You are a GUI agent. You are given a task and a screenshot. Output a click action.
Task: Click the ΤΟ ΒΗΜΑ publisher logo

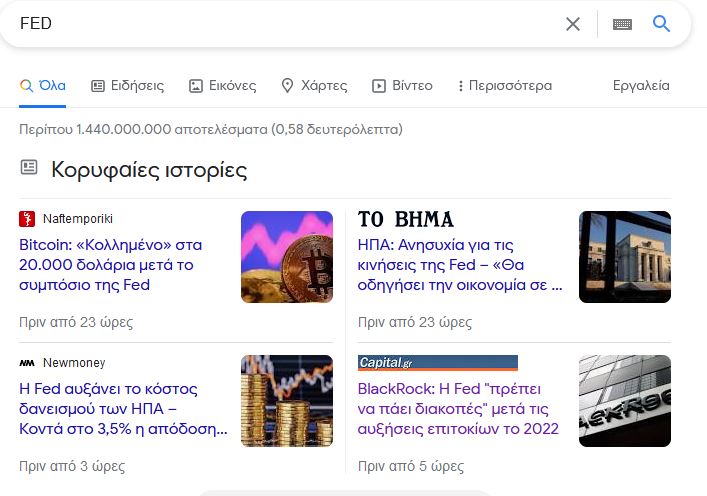tap(405, 219)
